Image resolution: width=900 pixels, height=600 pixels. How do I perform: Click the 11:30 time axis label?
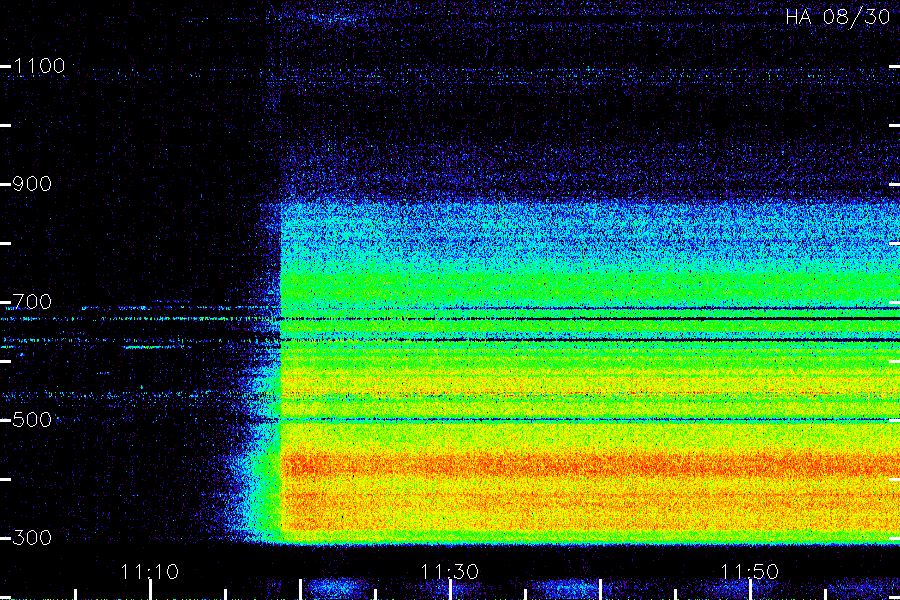pyautogui.click(x=450, y=572)
